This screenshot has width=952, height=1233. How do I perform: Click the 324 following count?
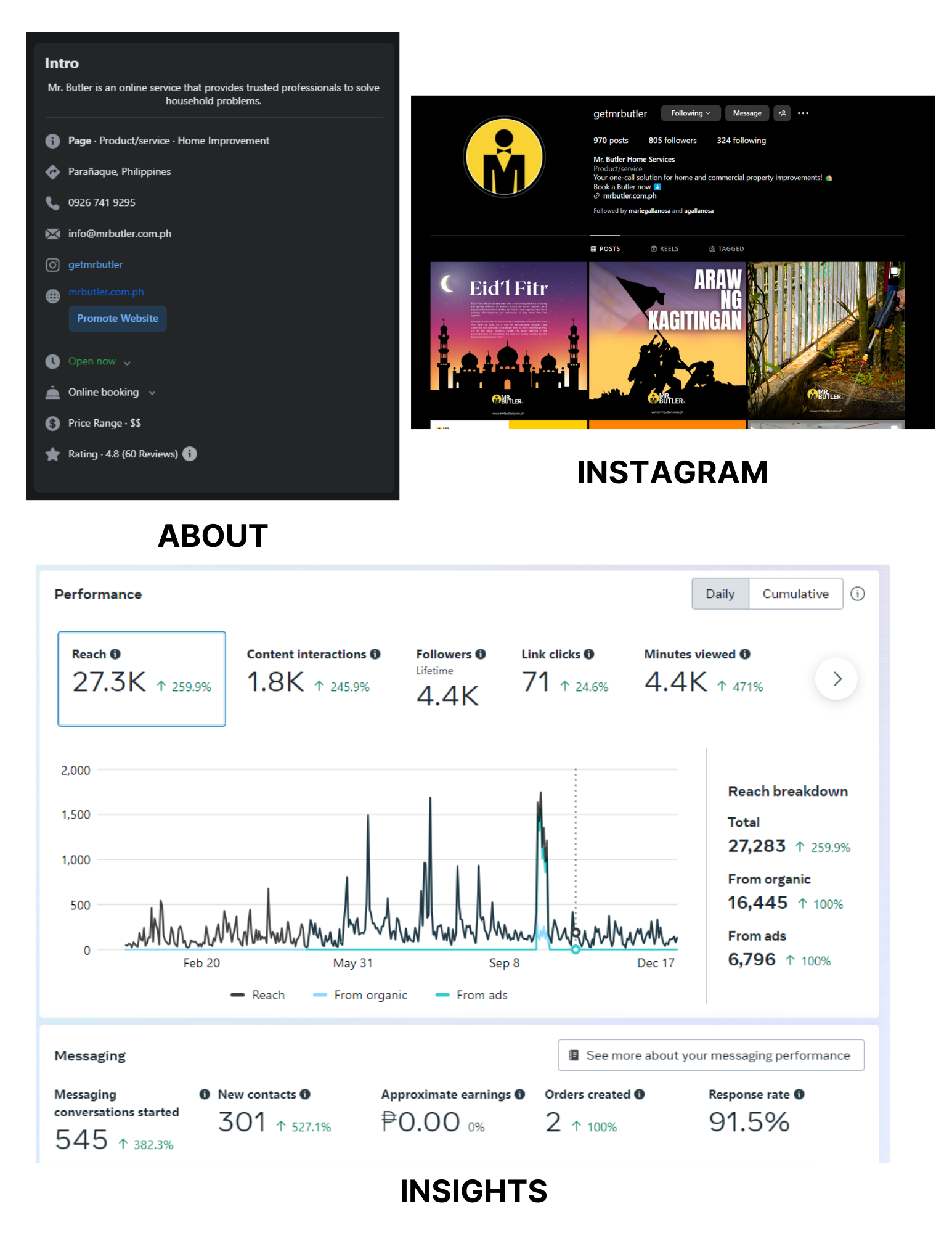741,141
